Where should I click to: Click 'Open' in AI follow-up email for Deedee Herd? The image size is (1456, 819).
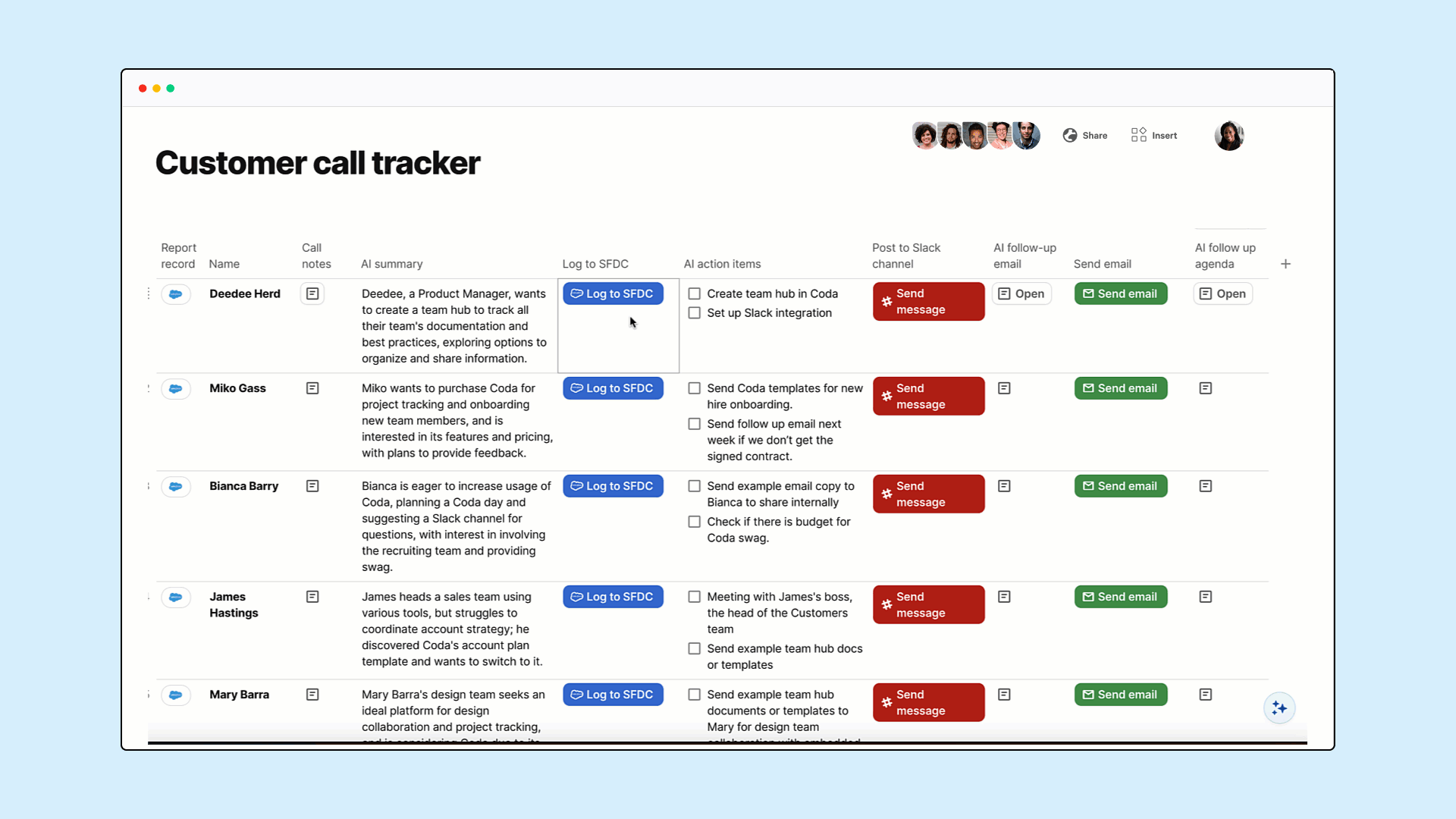1022,293
